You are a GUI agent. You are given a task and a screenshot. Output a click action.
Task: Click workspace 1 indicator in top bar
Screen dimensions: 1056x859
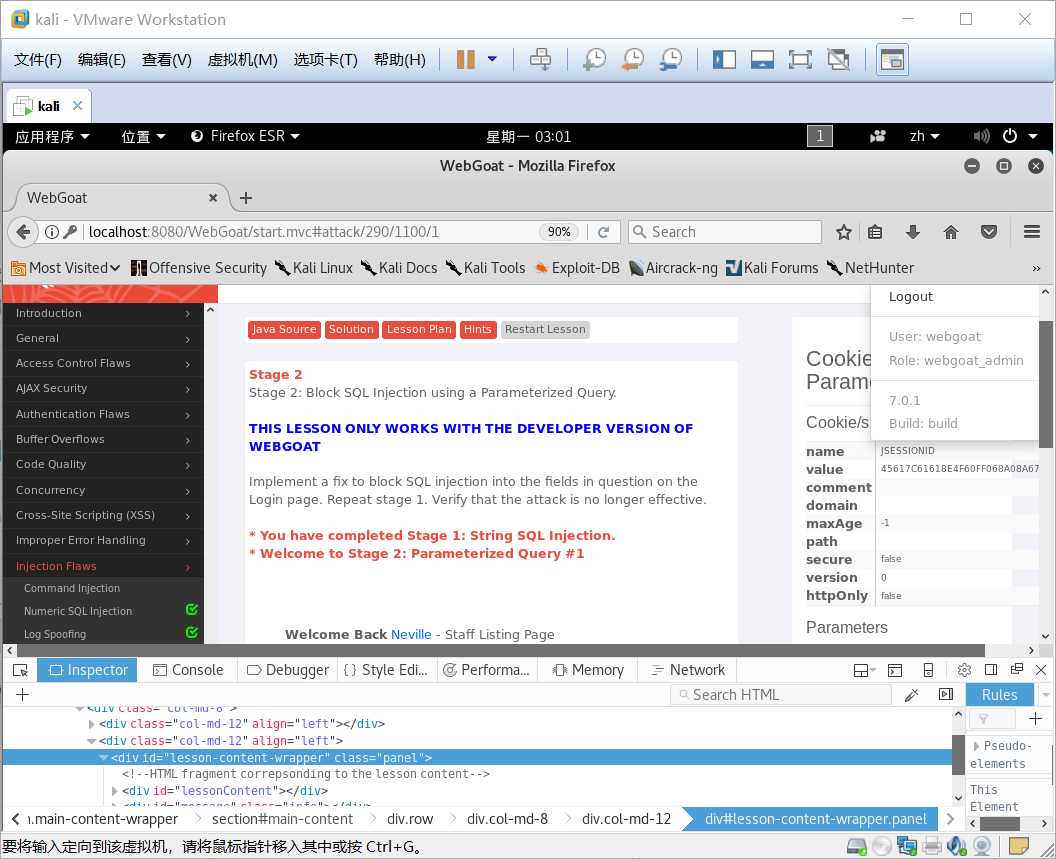pyautogui.click(x=820, y=136)
